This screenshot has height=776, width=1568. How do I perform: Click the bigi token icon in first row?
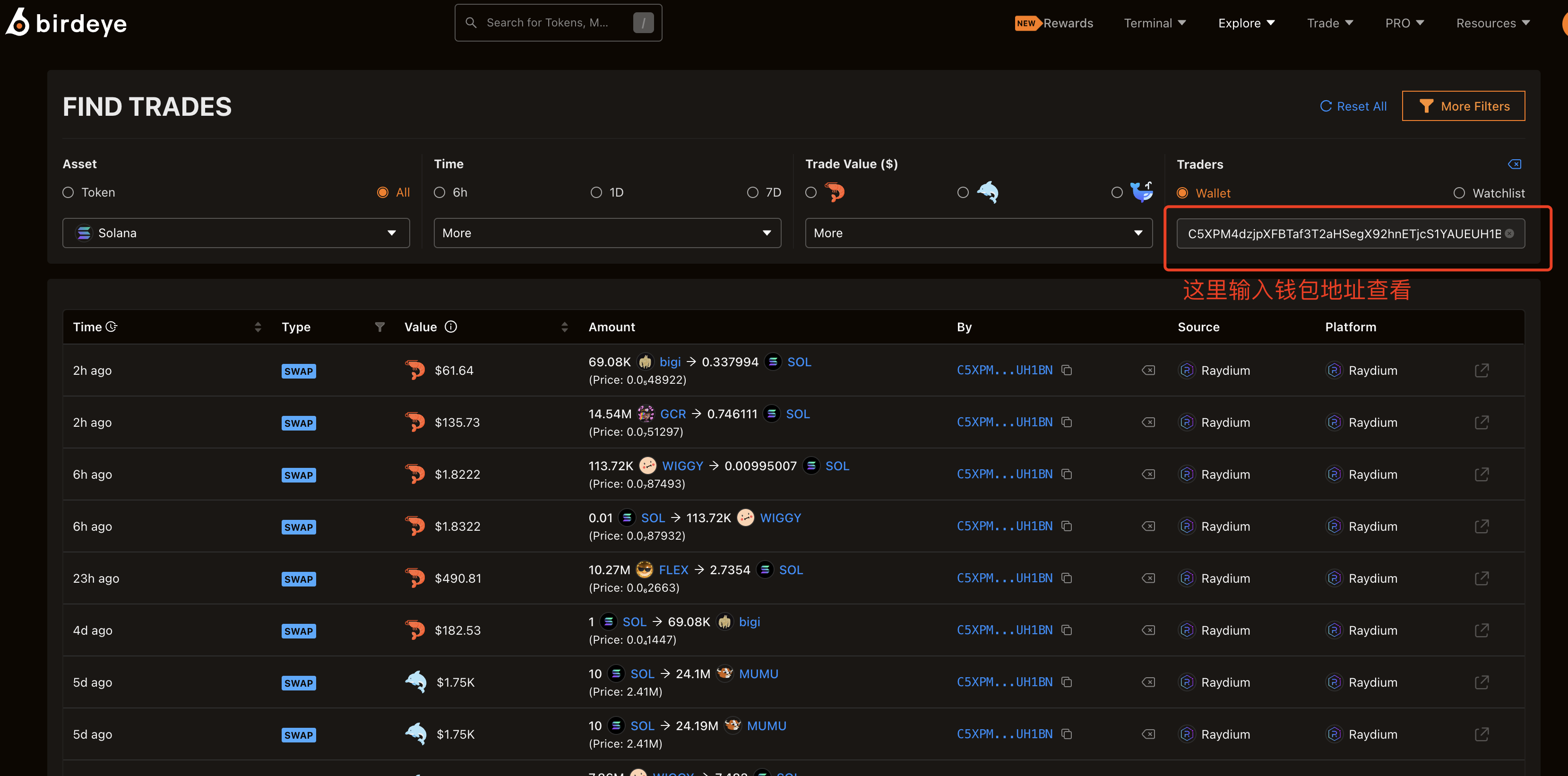[x=645, y=362]
